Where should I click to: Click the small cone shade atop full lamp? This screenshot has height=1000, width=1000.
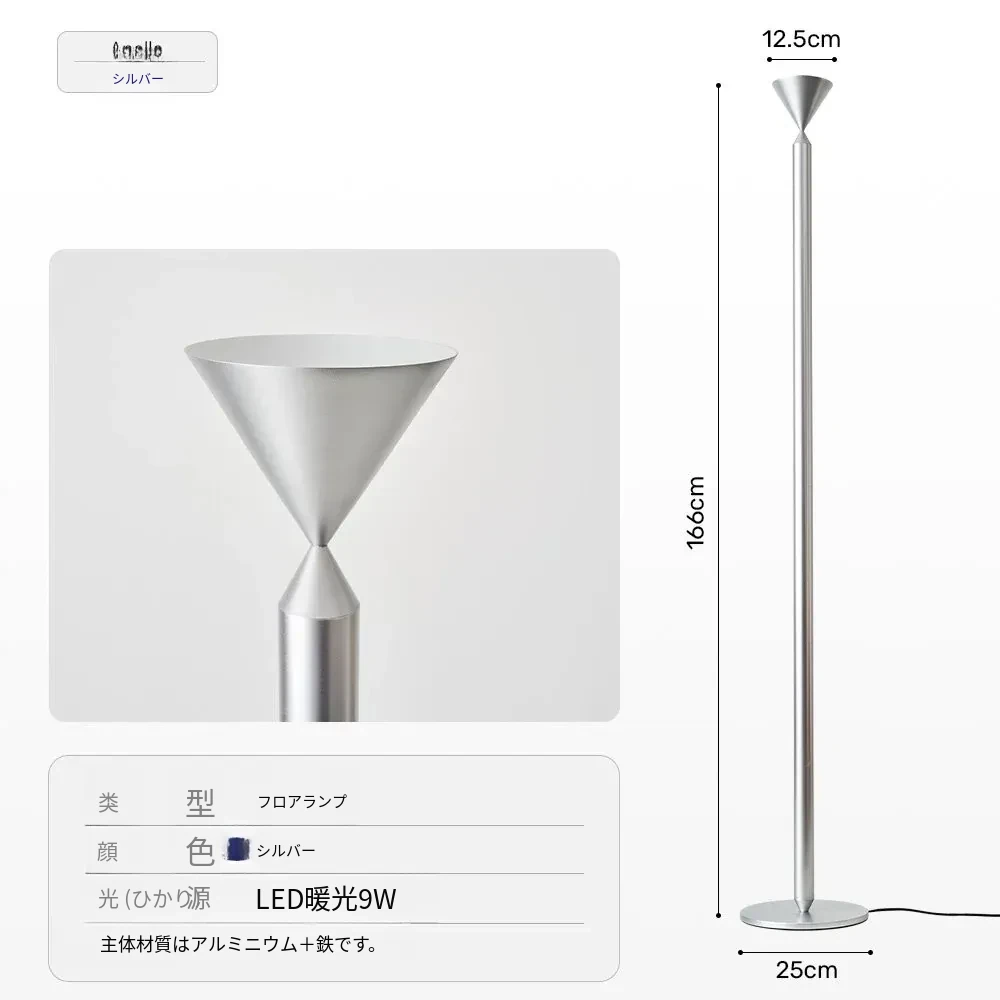pyautogui.click(x=802, y=101)
